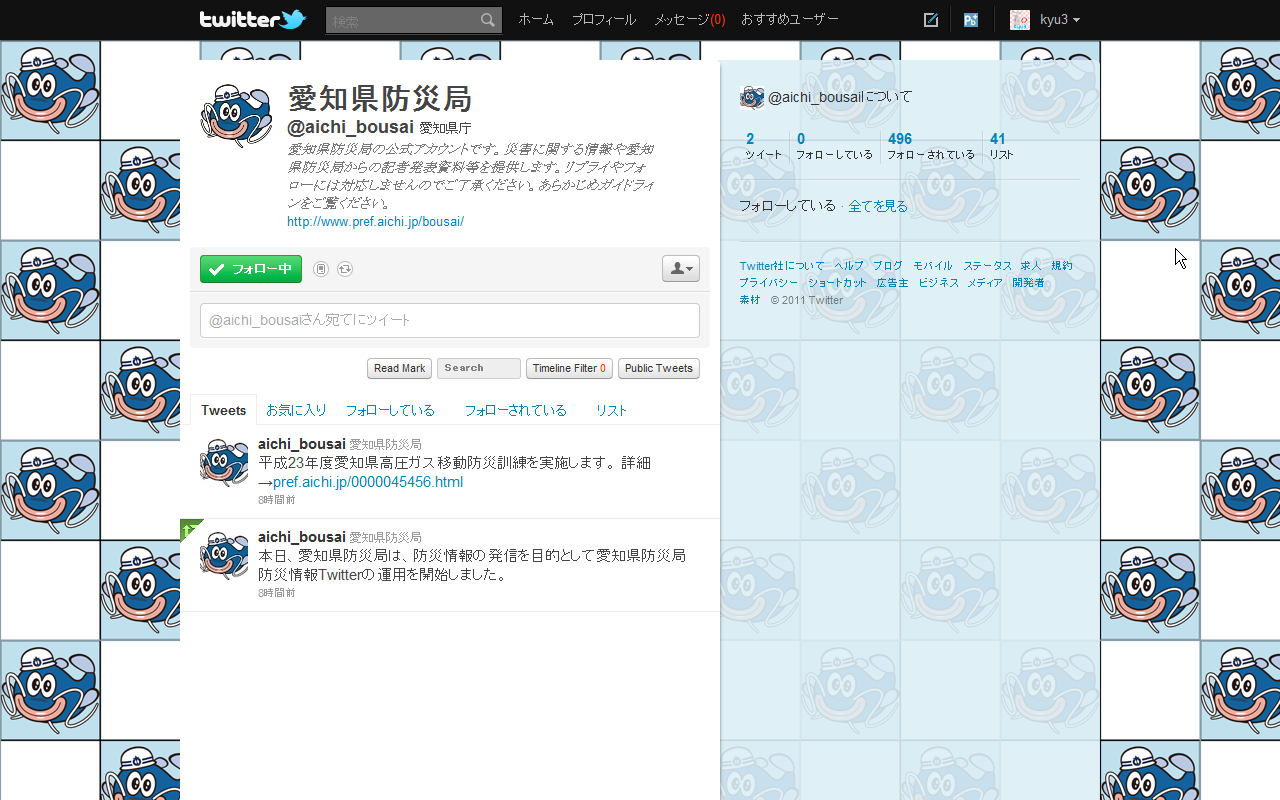Click the Timeline Filter 0 button
This screenshot has width=1280, height=800.
(569, 369)
